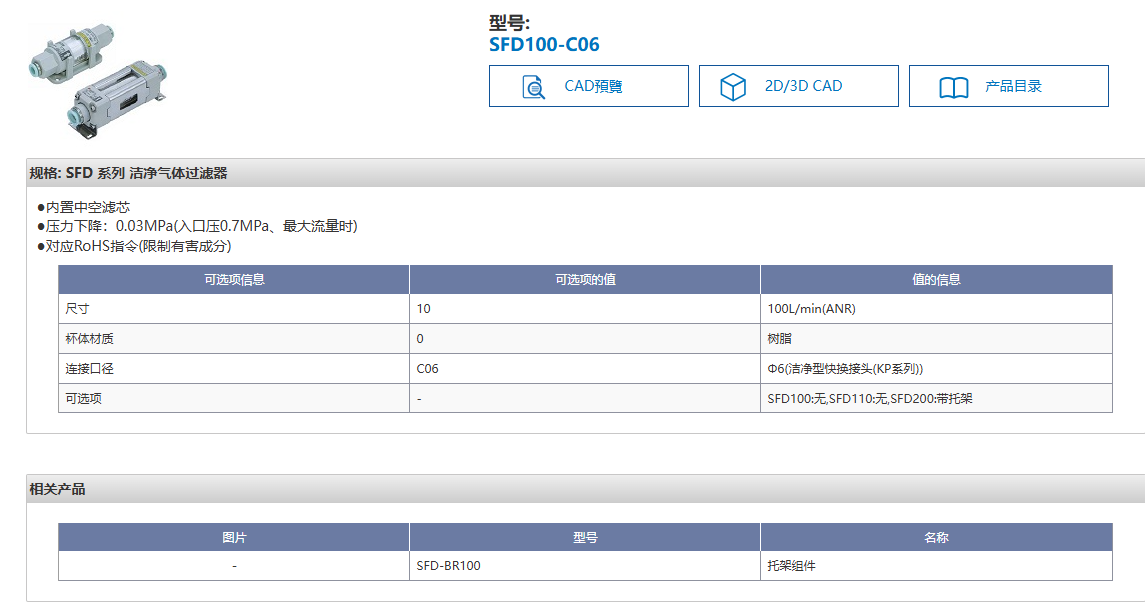The image size is (1145, 606).
Task: Click the SFD100-C06 model number link
Action: (x=544, y=44)
